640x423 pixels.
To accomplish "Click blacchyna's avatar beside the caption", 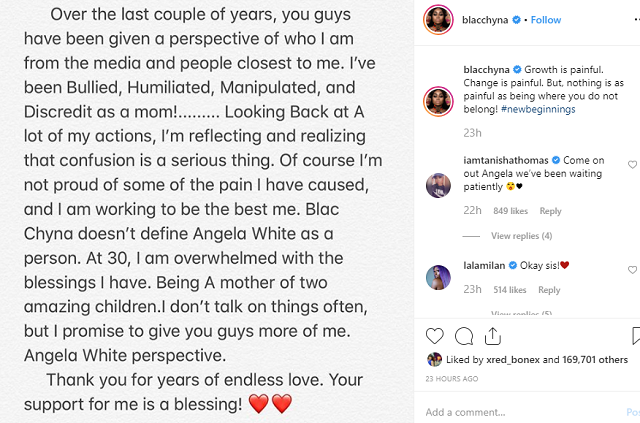I will pos(437,76).
